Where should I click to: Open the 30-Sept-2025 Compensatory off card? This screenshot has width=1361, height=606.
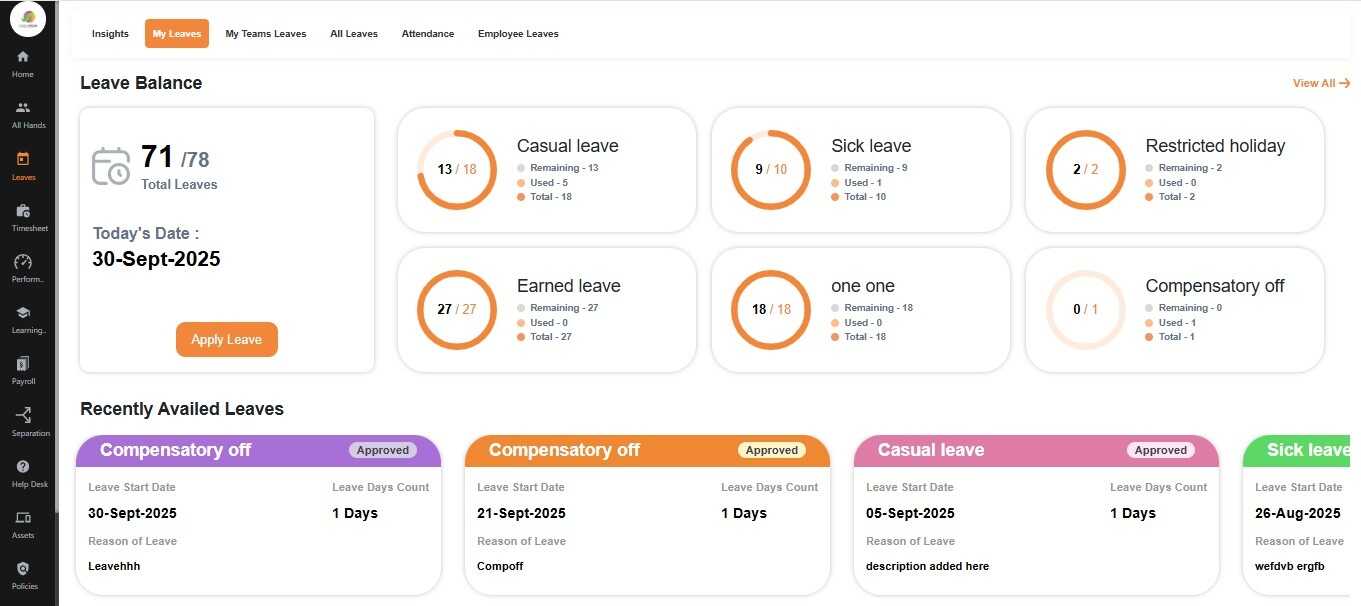(258, 515)
